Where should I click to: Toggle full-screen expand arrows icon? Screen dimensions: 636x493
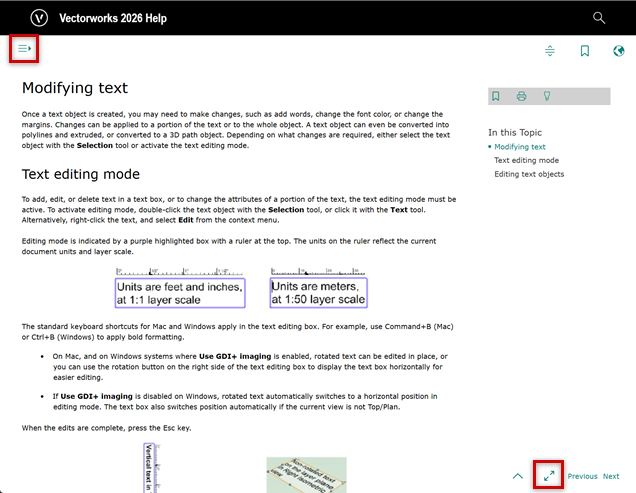[x=549, y=476]
